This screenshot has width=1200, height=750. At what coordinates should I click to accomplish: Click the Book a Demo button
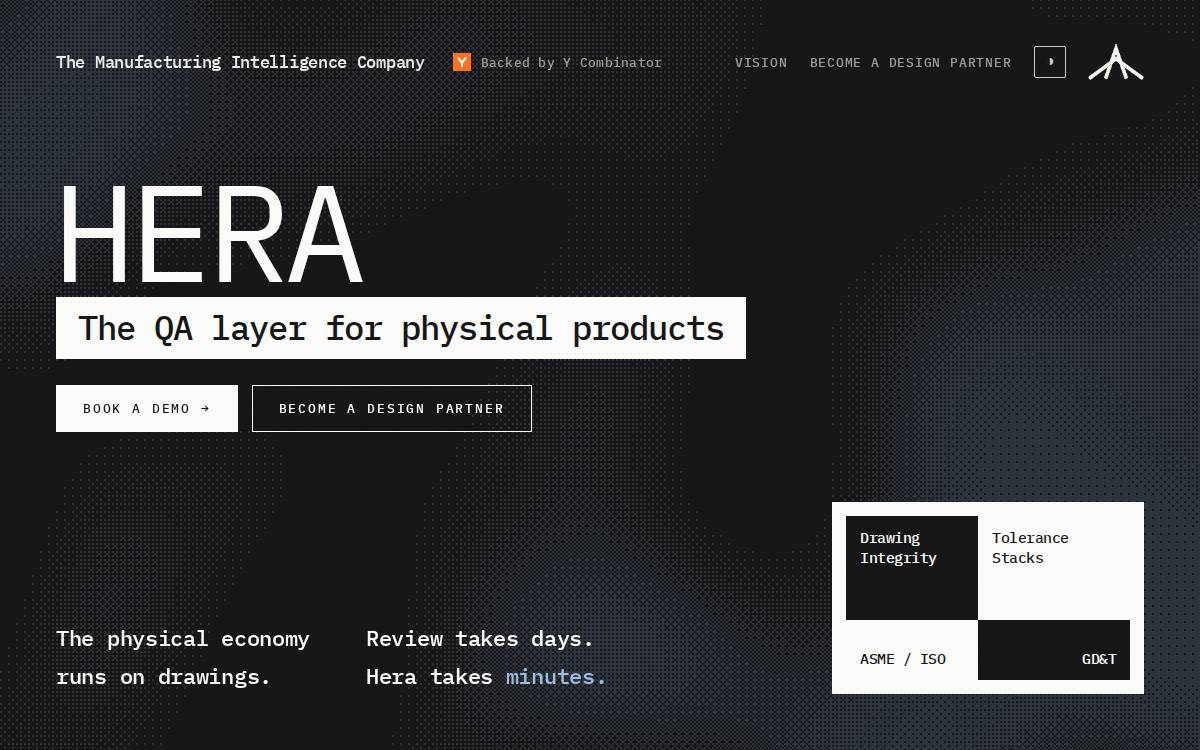click(x=147, y=408)
